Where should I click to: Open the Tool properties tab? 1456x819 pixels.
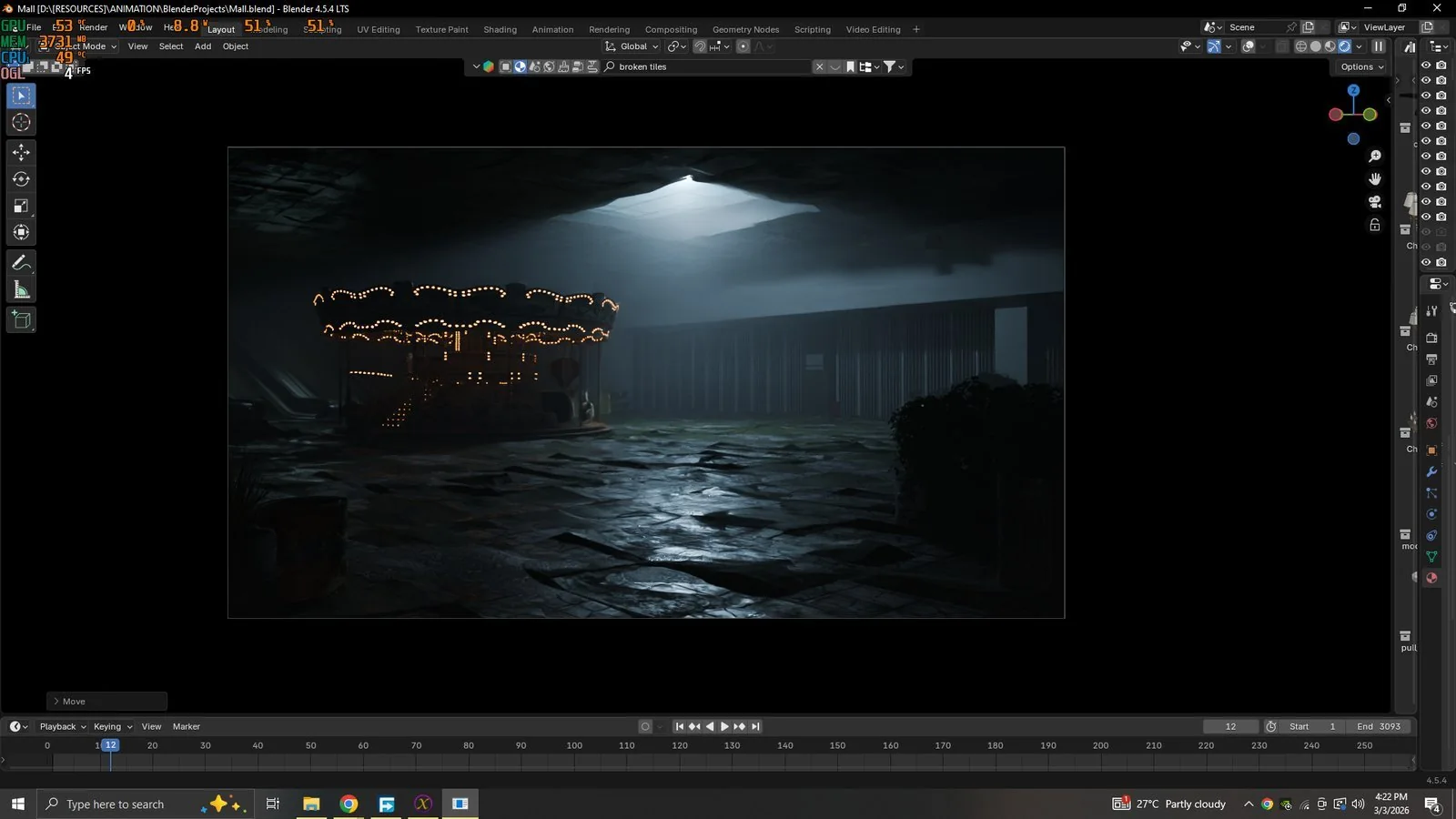tap(1431, 311)
